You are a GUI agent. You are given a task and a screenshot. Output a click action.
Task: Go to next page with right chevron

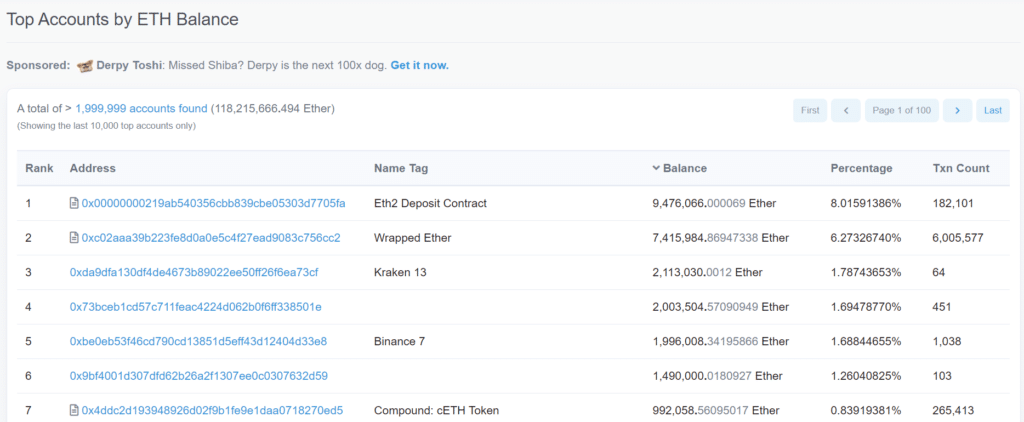[957, 110]
